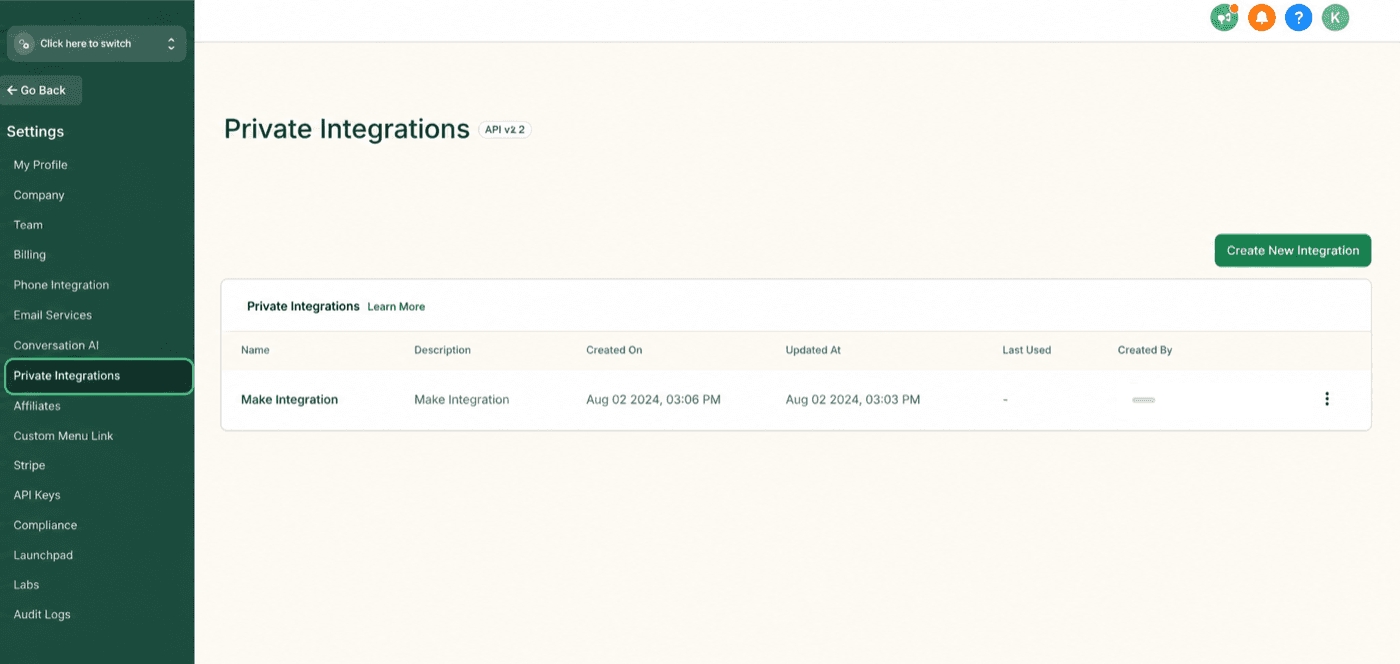Click Create New Integration button

coord(1292,251)
